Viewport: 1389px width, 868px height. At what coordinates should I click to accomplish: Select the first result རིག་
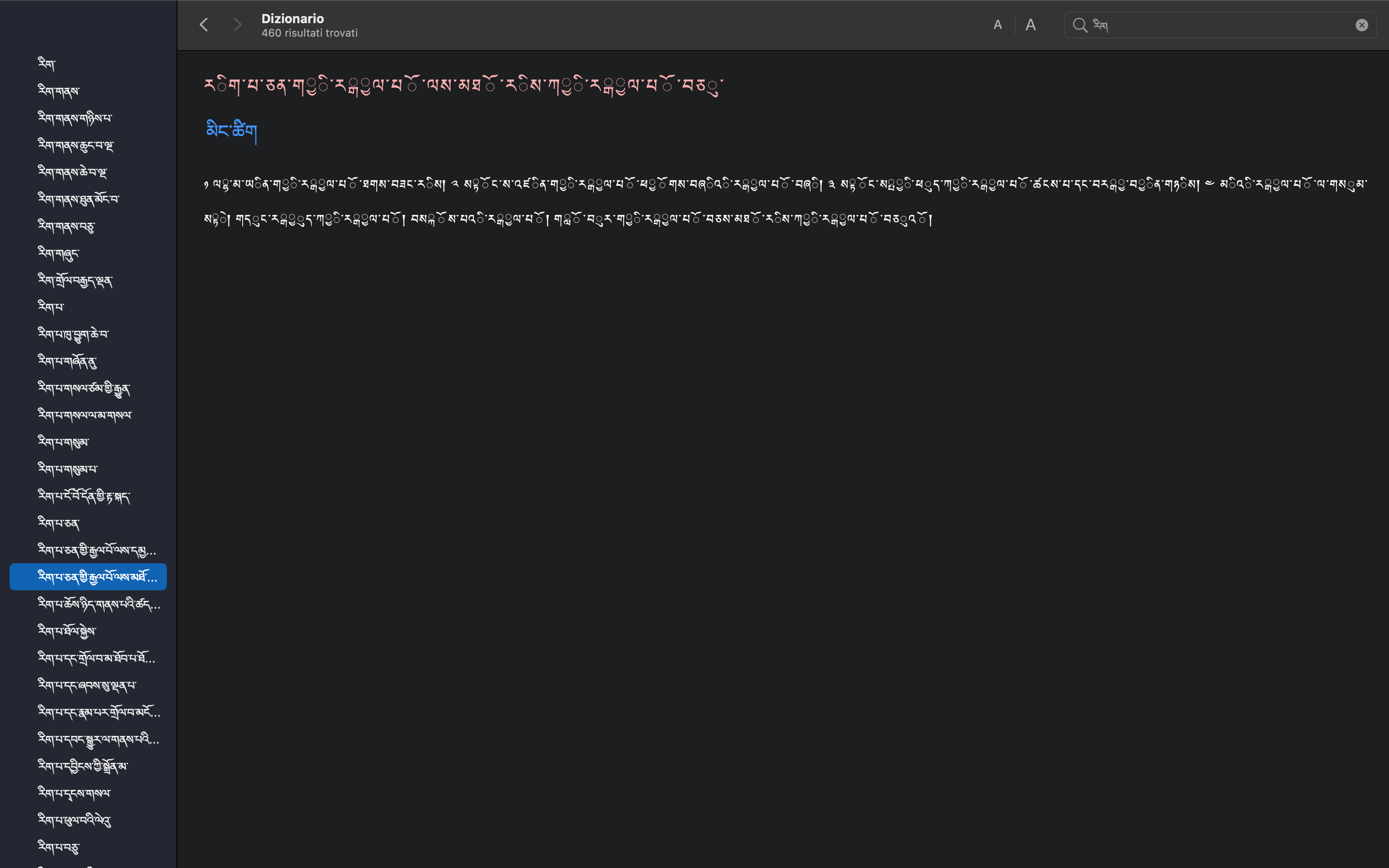(46, 63)
